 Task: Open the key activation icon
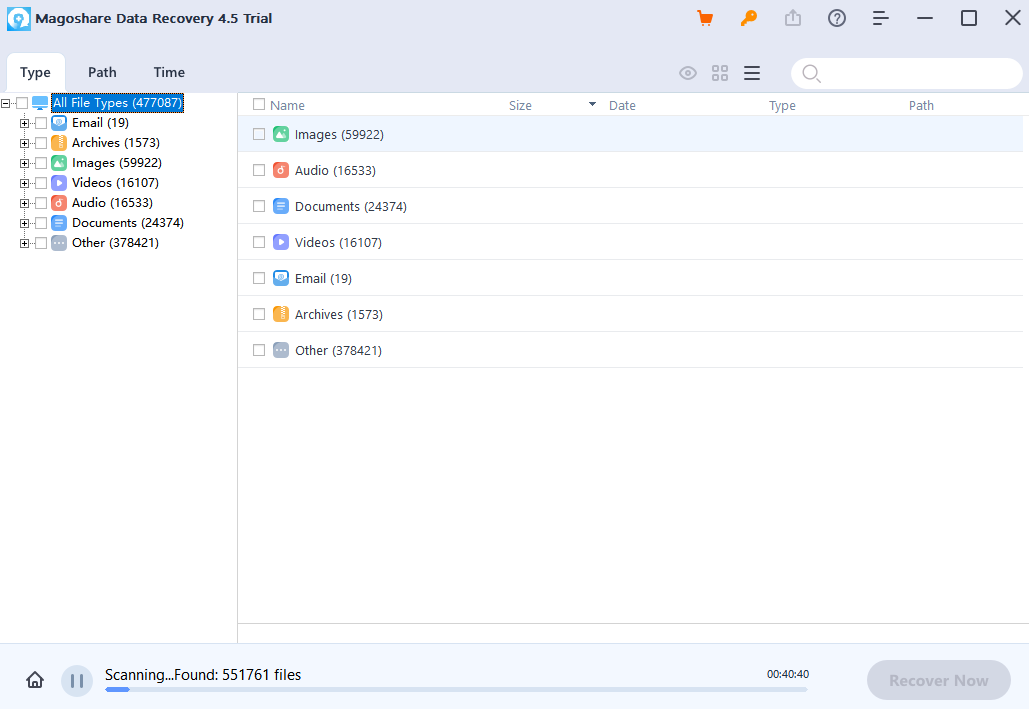tap(748, 18)
